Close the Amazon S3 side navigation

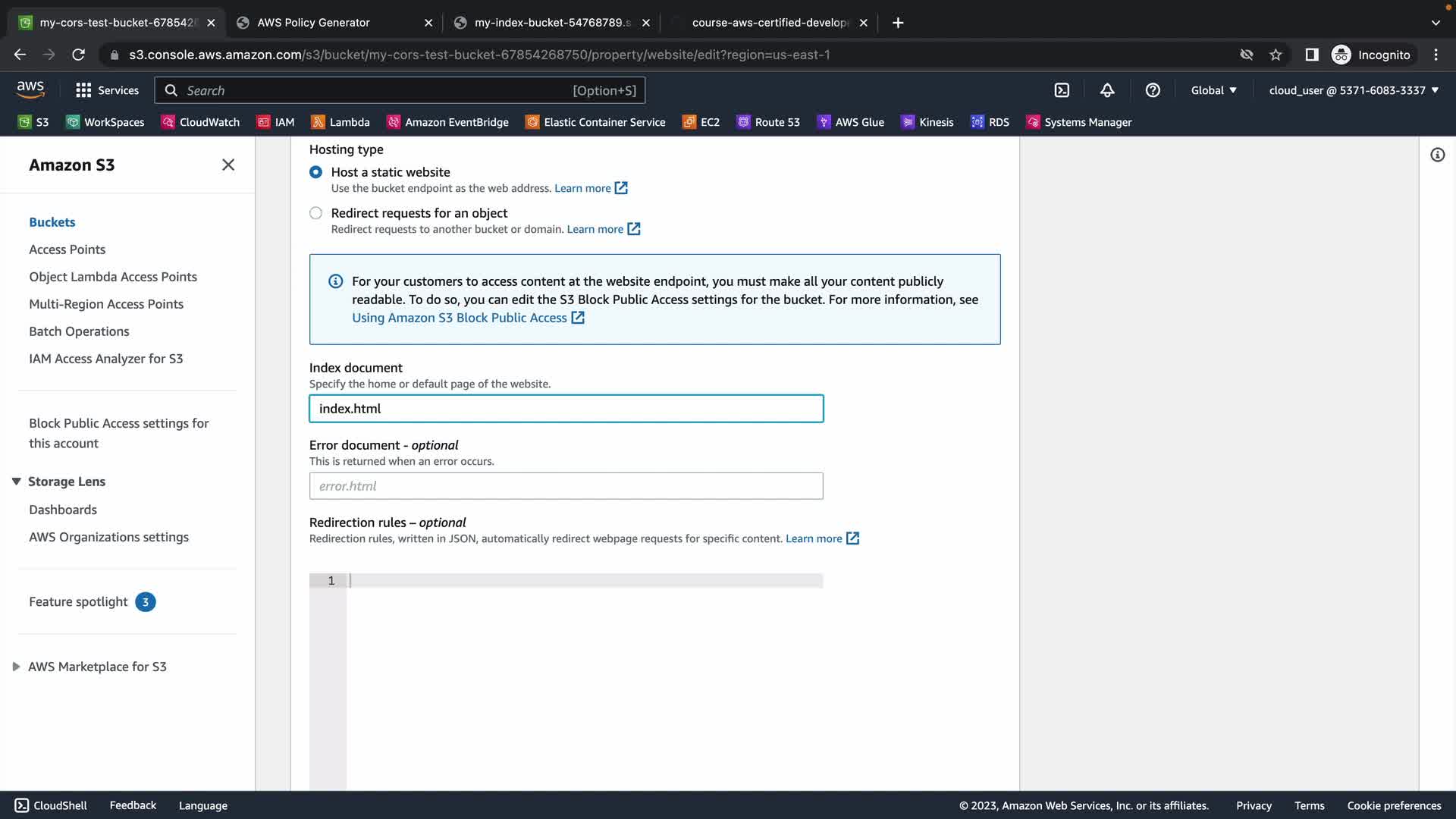click(x=227, y=165)
